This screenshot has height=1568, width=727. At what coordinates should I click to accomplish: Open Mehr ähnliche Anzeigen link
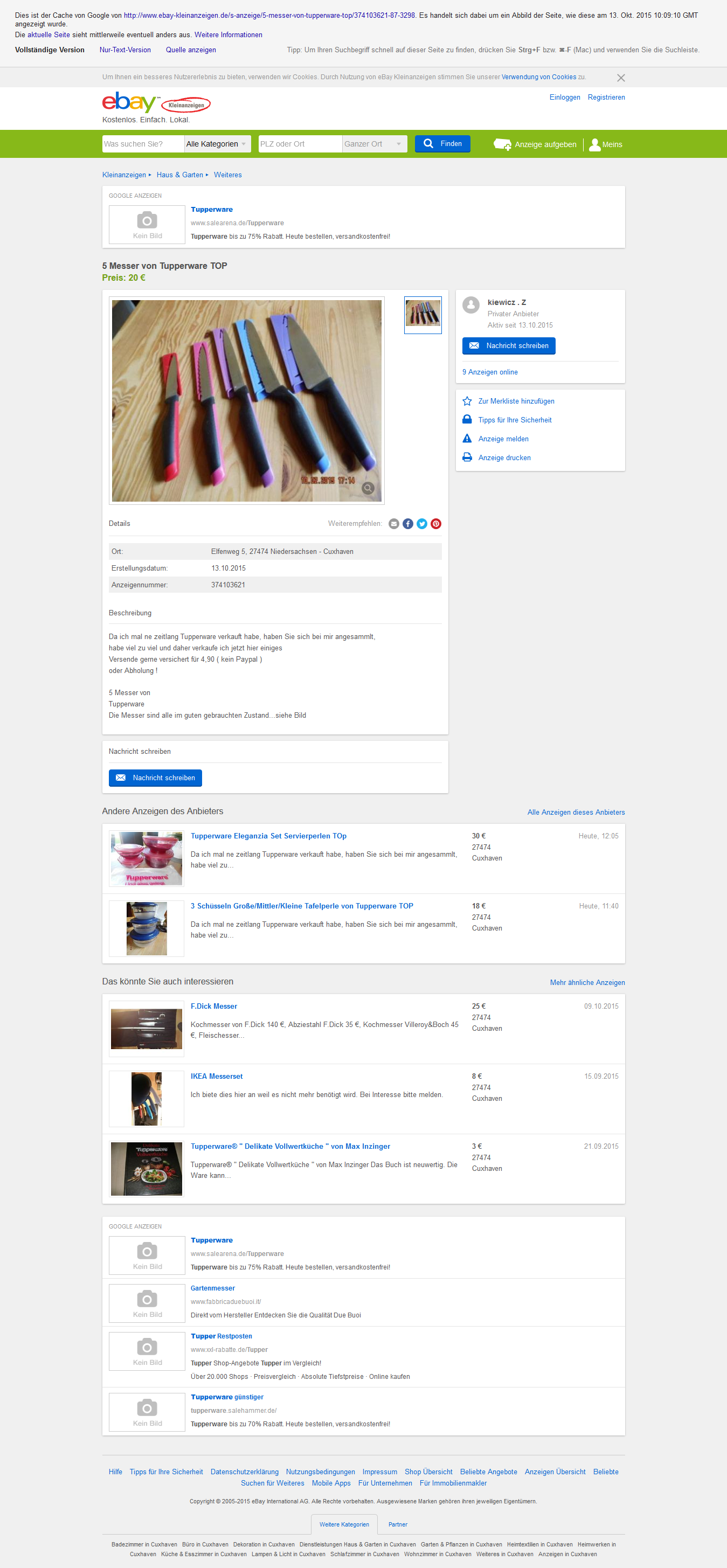pyautogui.click(x=587, y=982)
